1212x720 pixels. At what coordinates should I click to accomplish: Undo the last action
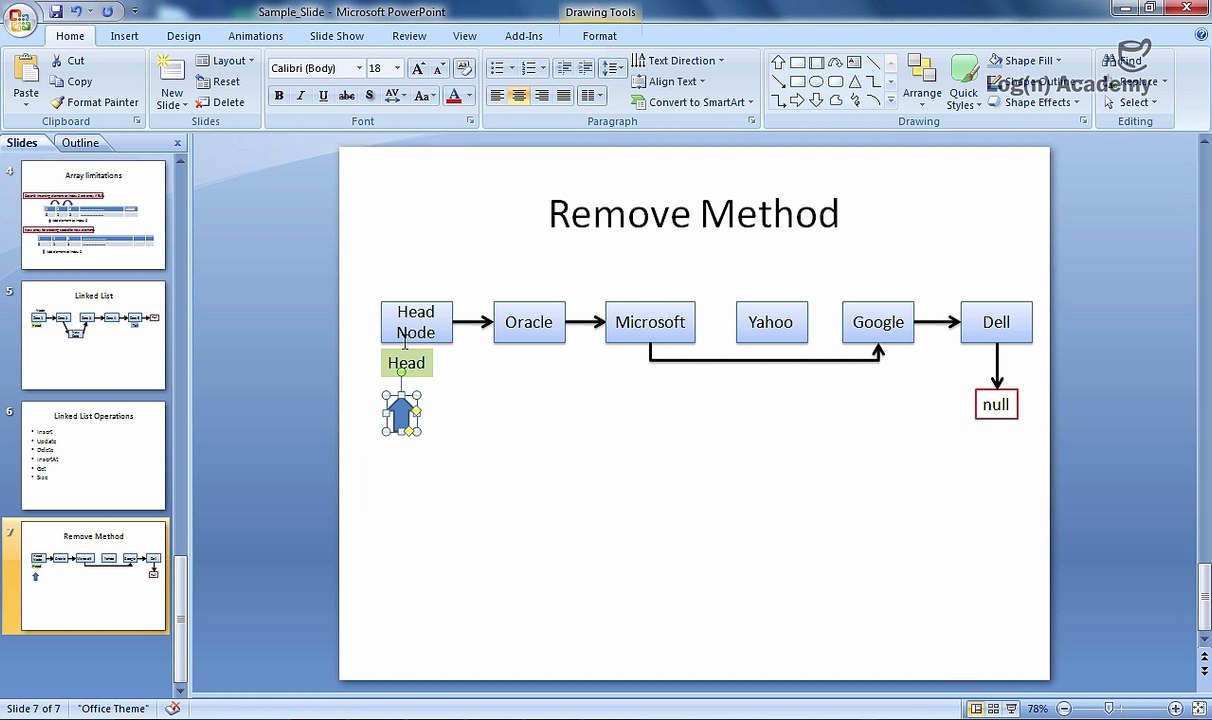77,11
